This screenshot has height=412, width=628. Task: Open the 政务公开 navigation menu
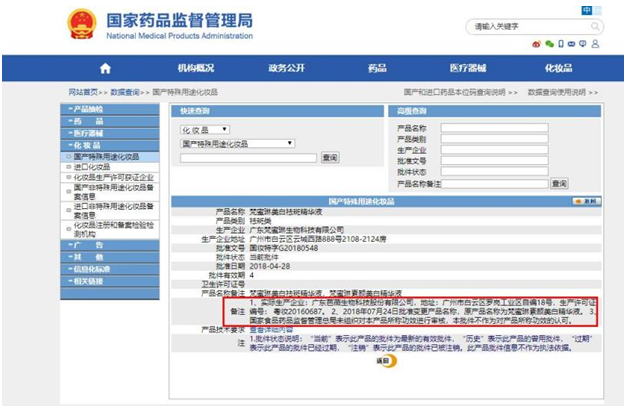[286, 68]
